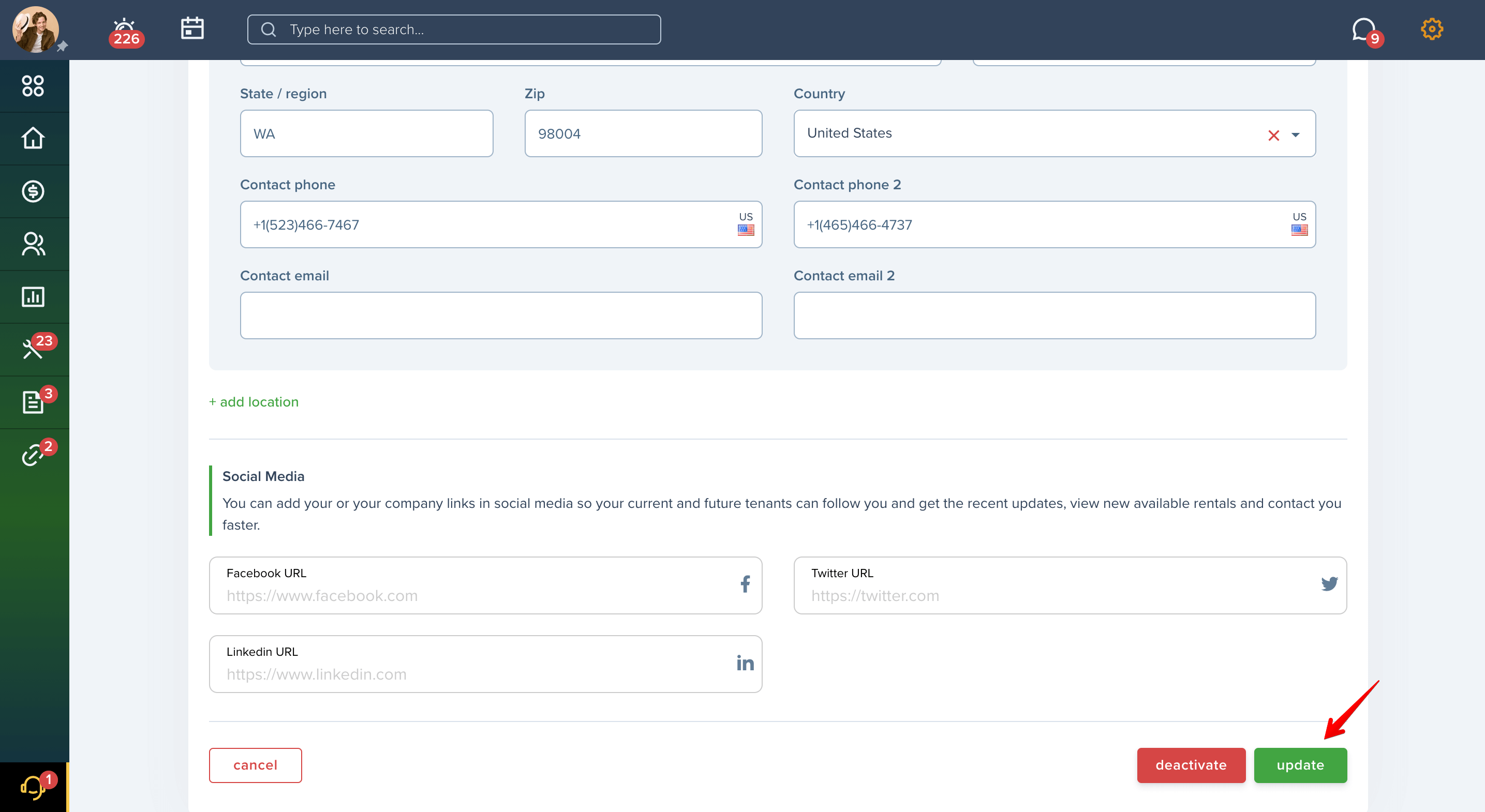
Task: Click the Contact phone 2 number field
Action: tap(1055, 225)
